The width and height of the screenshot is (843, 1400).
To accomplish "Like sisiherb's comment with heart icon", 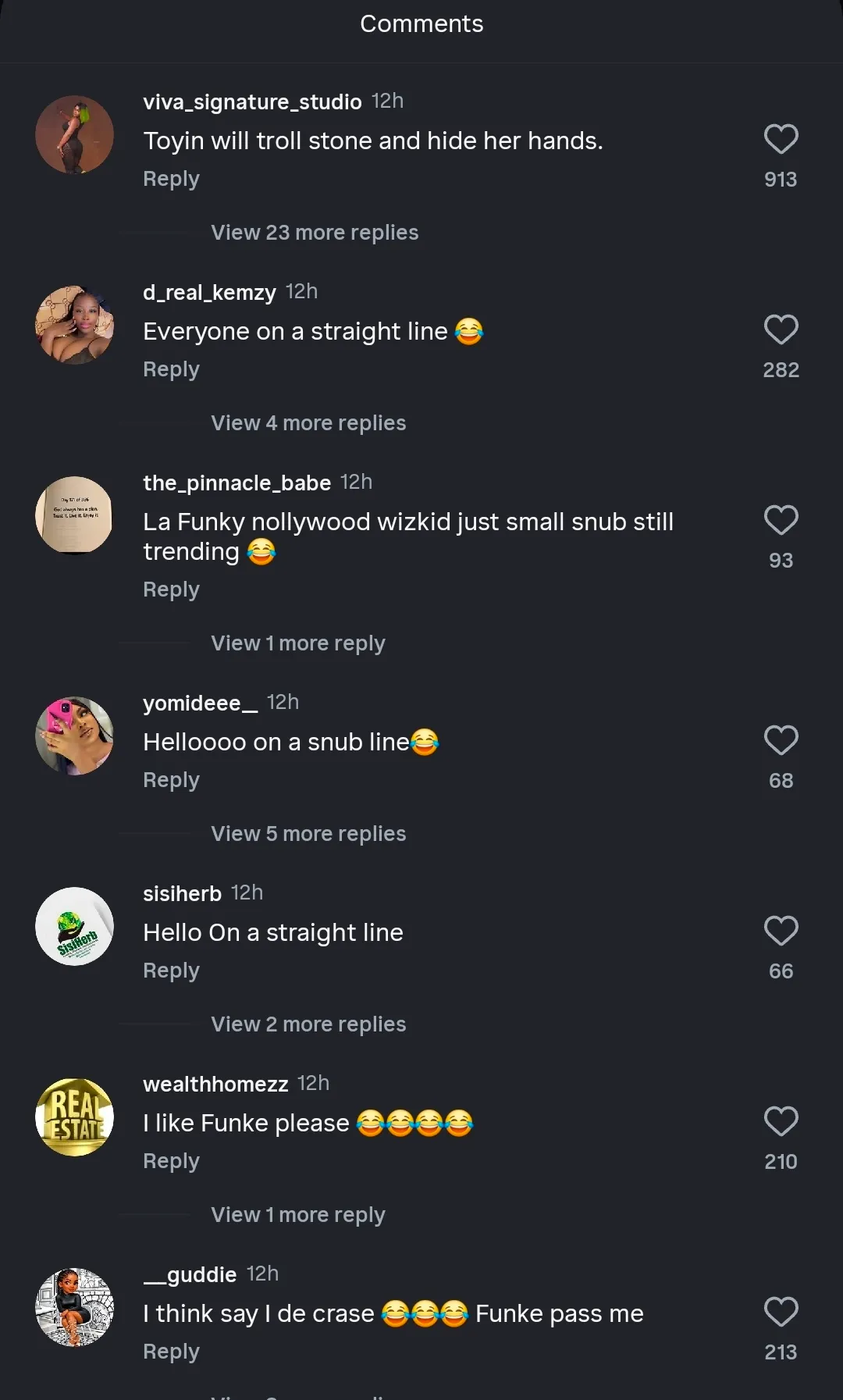I will [x=781, y=932].
